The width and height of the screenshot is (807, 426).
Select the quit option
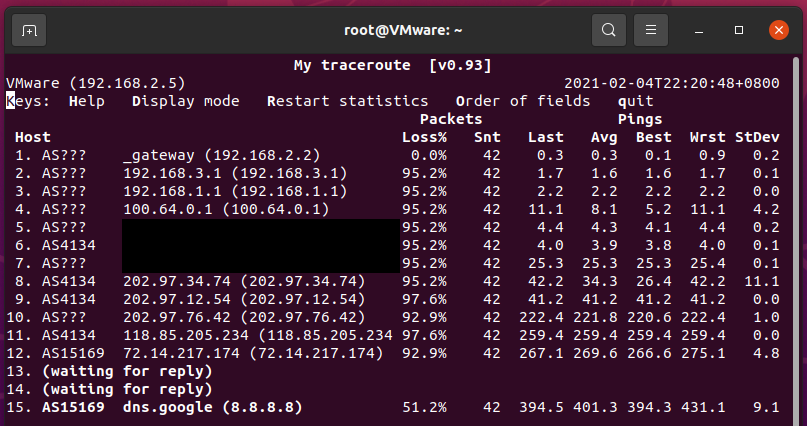pyautogui.click(x=636, y=101)
